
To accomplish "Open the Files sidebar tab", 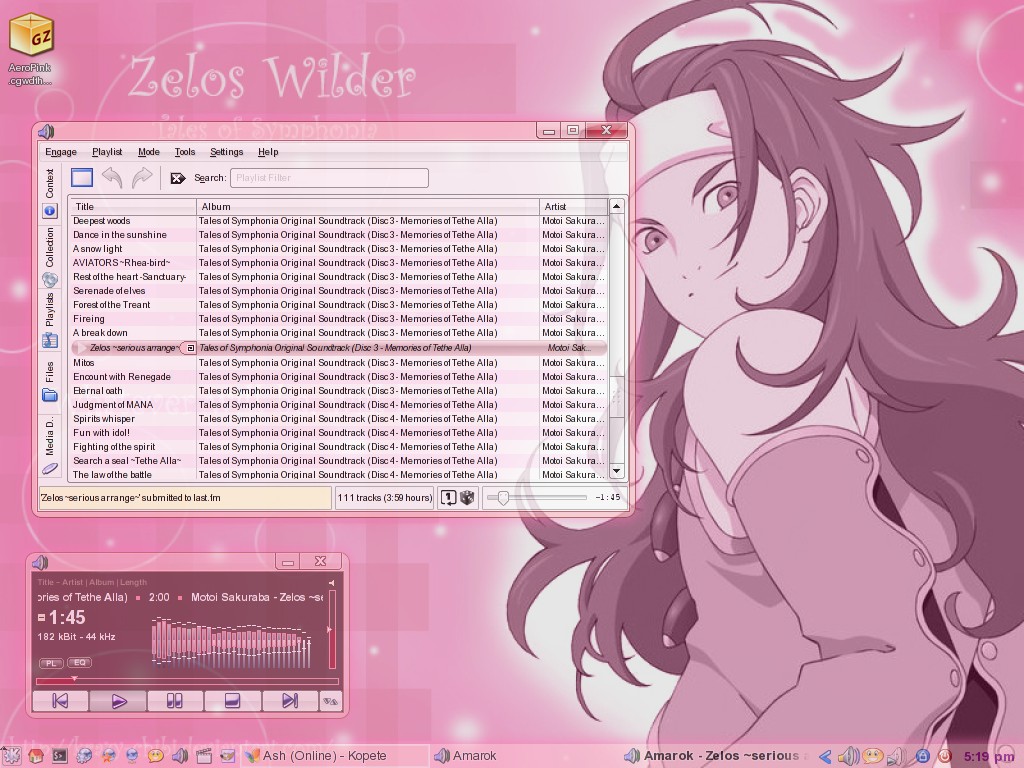I will point(50,381).
